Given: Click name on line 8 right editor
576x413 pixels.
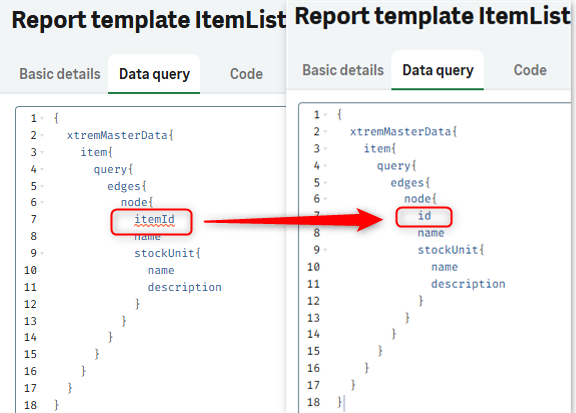Looking at the screenshot, I should [x=431, y=233].
